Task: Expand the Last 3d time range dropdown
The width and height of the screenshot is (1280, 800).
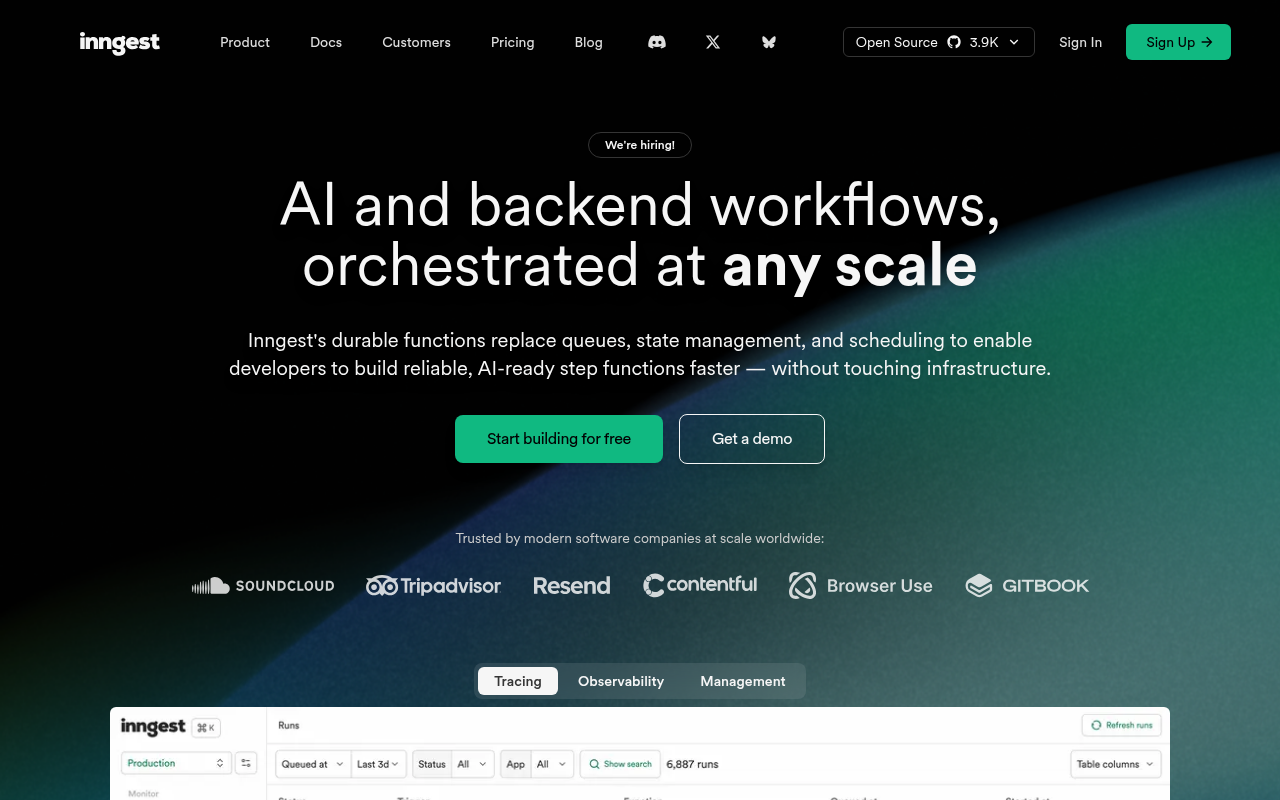Action: point(378,763)
